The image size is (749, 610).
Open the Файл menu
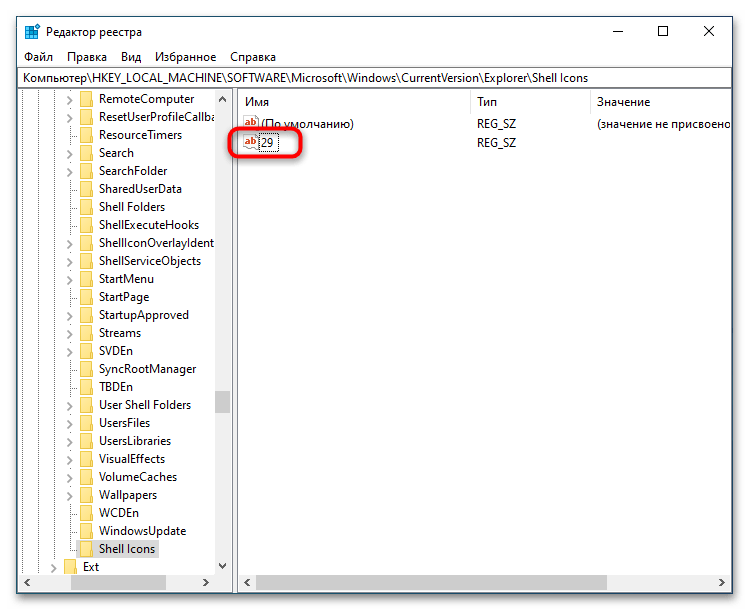38,57
